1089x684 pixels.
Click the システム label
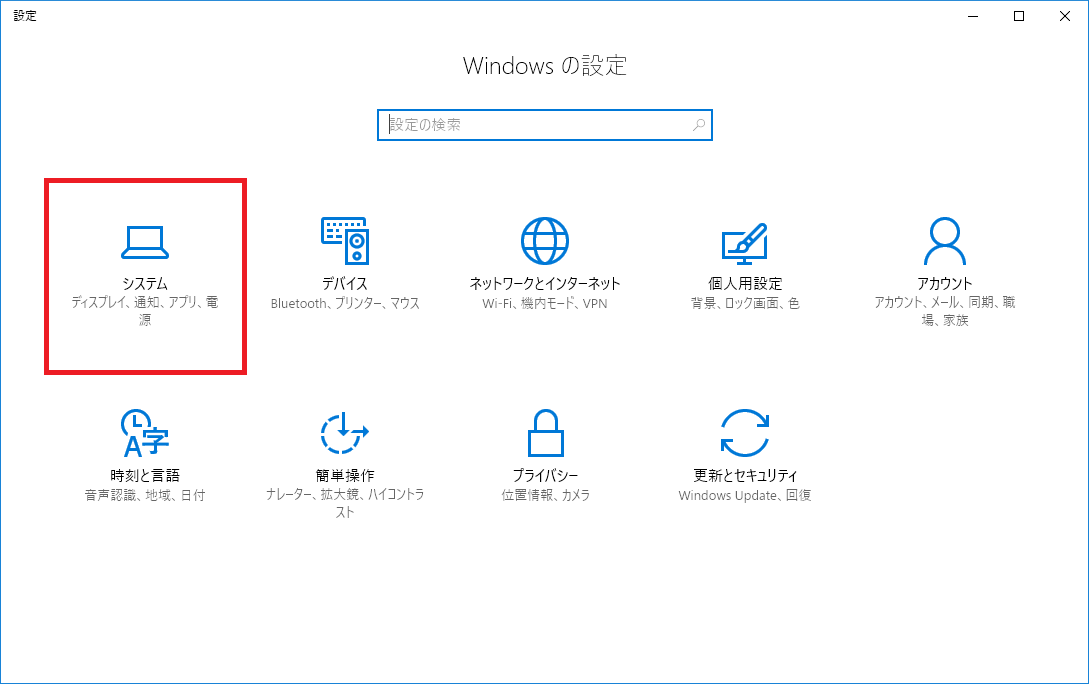point(145,283)
